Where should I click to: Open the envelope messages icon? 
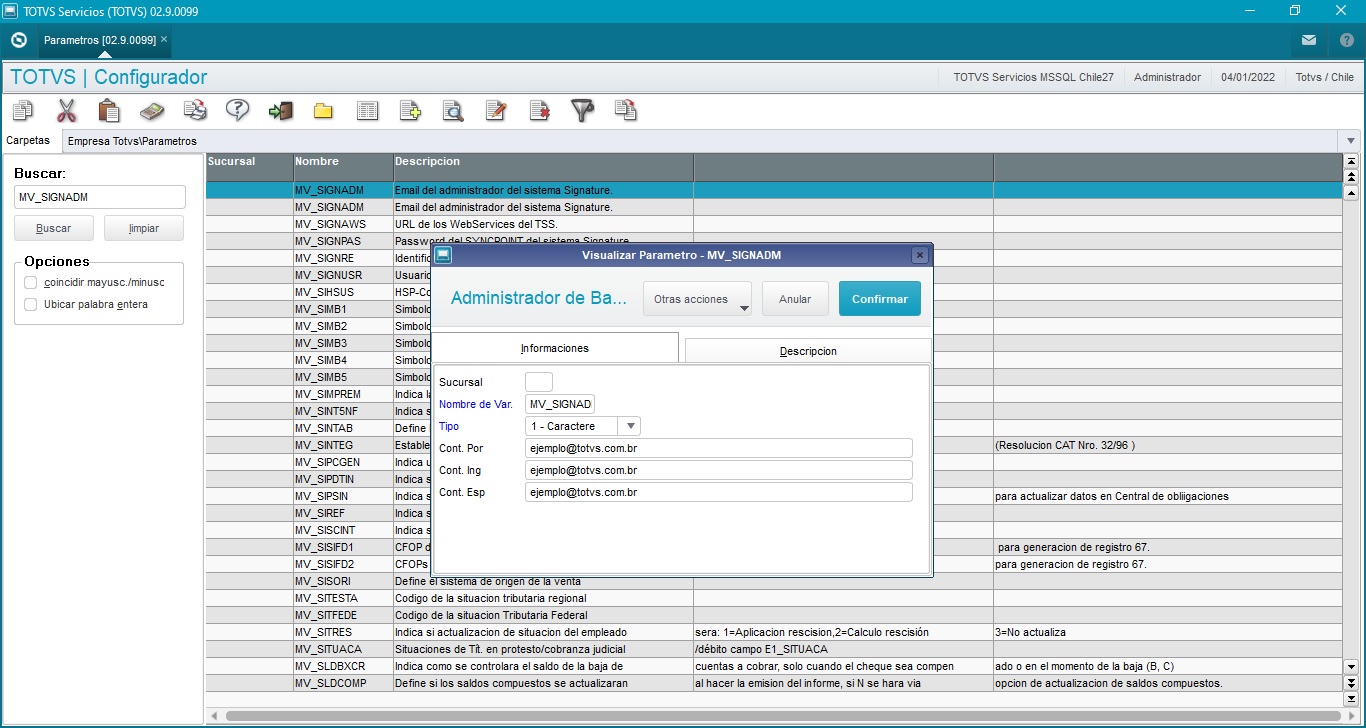click(1309, 40)
